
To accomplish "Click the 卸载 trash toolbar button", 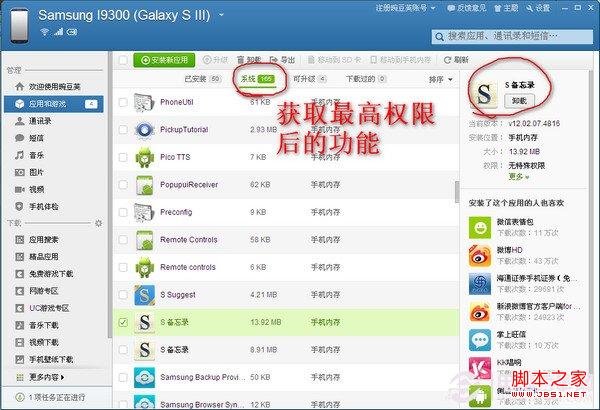I will 249,60.
